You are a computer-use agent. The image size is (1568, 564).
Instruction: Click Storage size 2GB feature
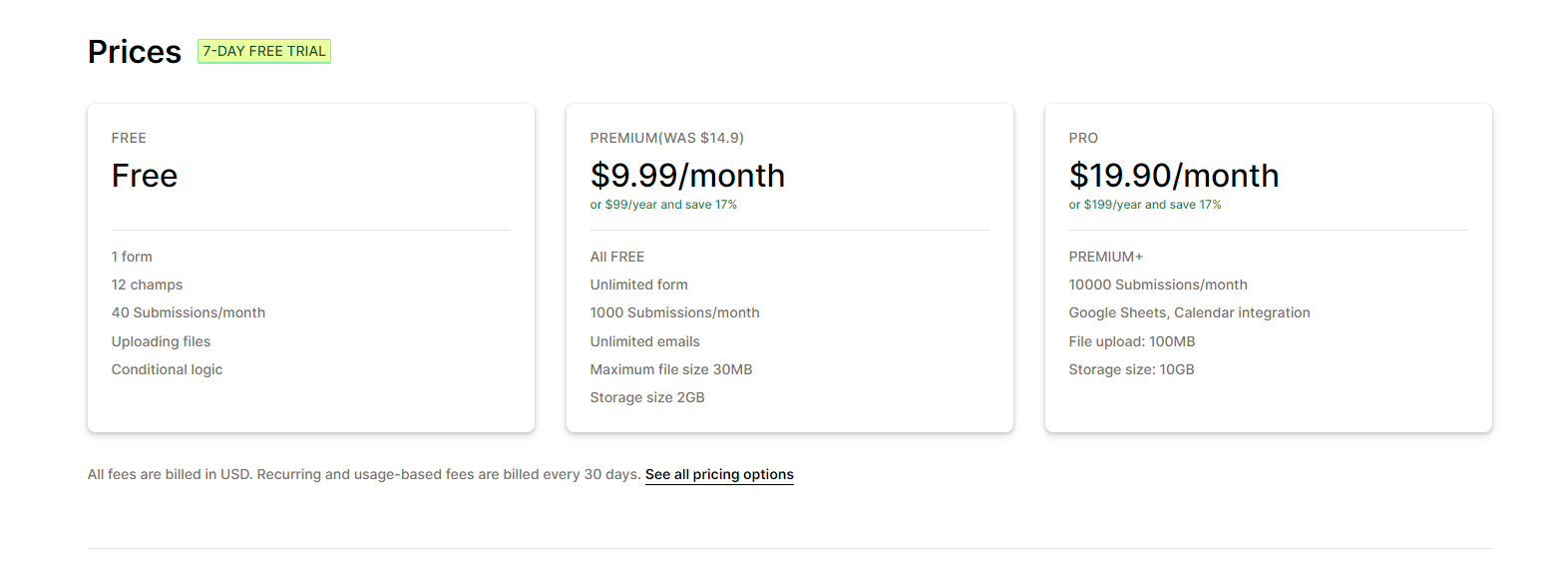pyautogui.click(x=647, y=397)
